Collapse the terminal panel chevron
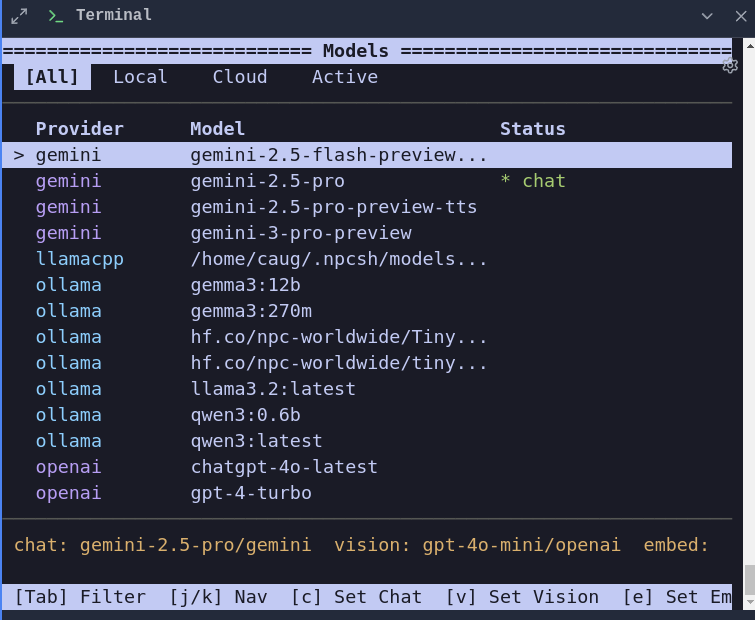755x620 pixels. click(707, 16)
